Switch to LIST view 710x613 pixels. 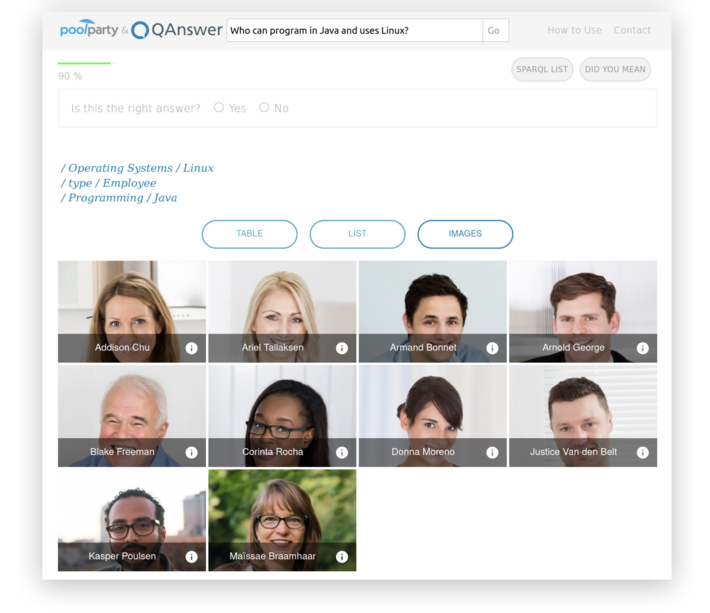click(357, 234)
